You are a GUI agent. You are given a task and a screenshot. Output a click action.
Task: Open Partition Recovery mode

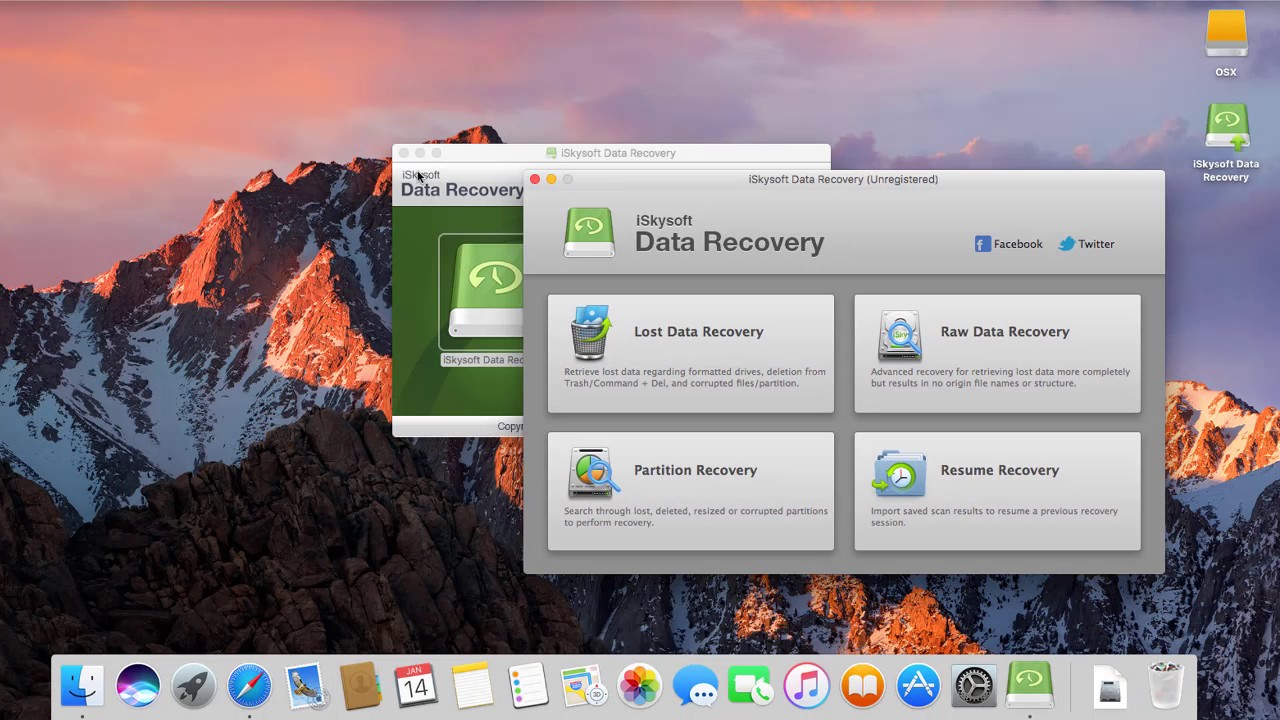(x=690, y=491)
